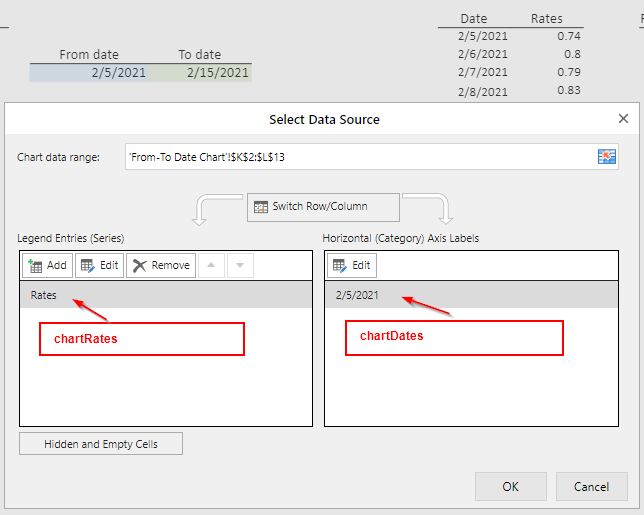Click the Rates column header cell
This screenshot has width=644, height=515.
pyautogui.click(x=546, y=19)
